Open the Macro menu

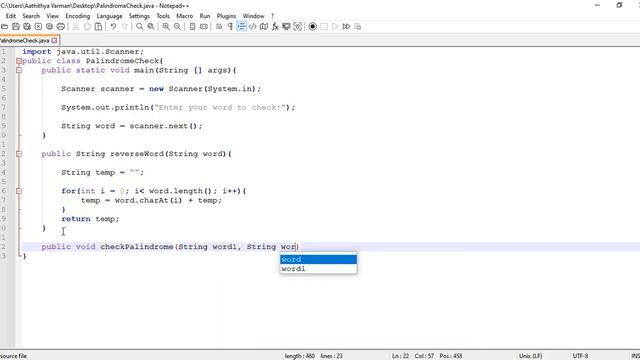184,16
